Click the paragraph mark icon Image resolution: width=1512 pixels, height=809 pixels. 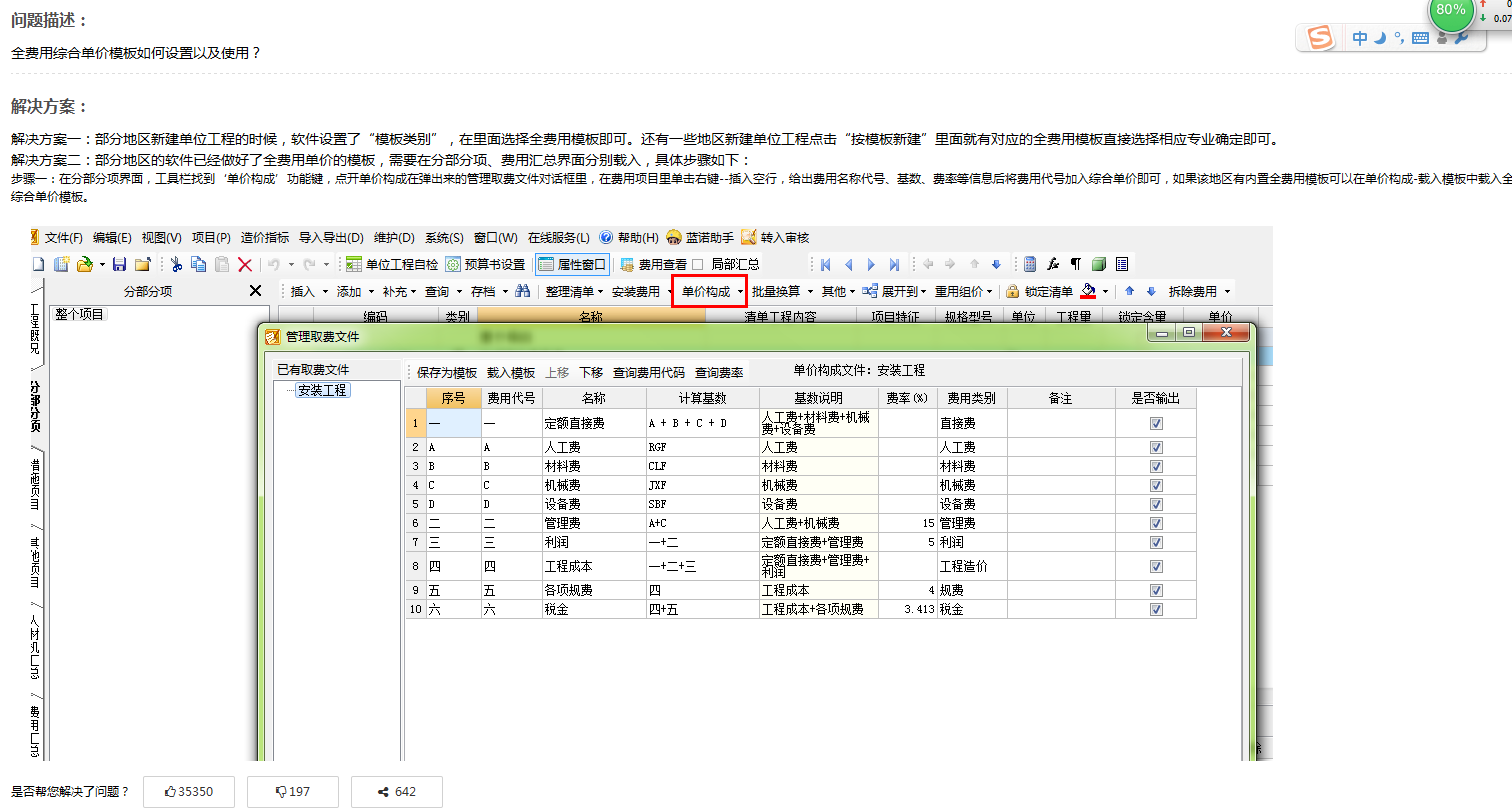click(x=1076, y=264)
